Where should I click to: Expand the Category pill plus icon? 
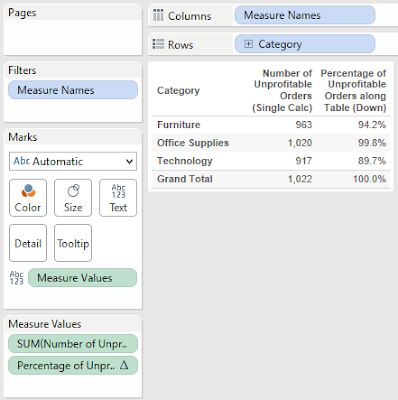pyautogui.click(x=248, y=44)
